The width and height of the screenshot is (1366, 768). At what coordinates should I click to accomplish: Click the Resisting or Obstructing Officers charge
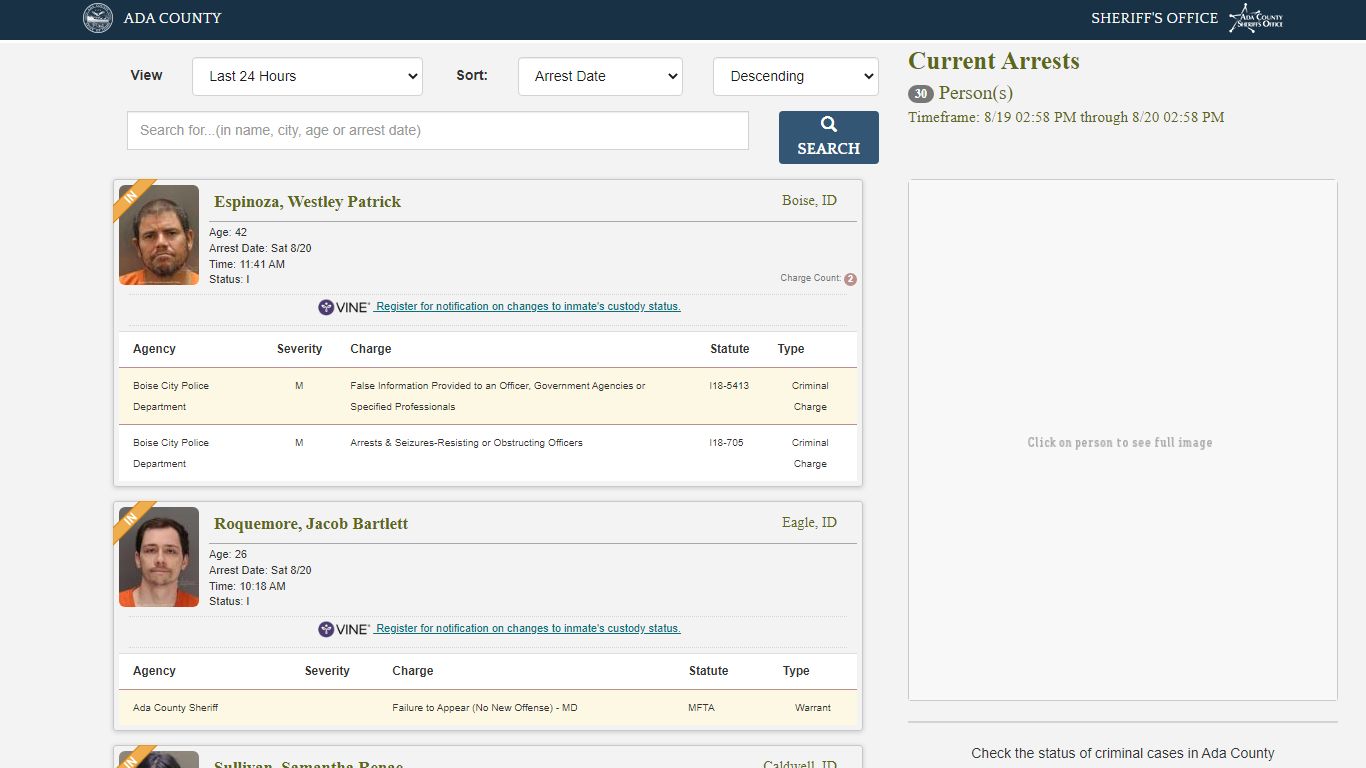pyautogui.click(x=466, y=443)
